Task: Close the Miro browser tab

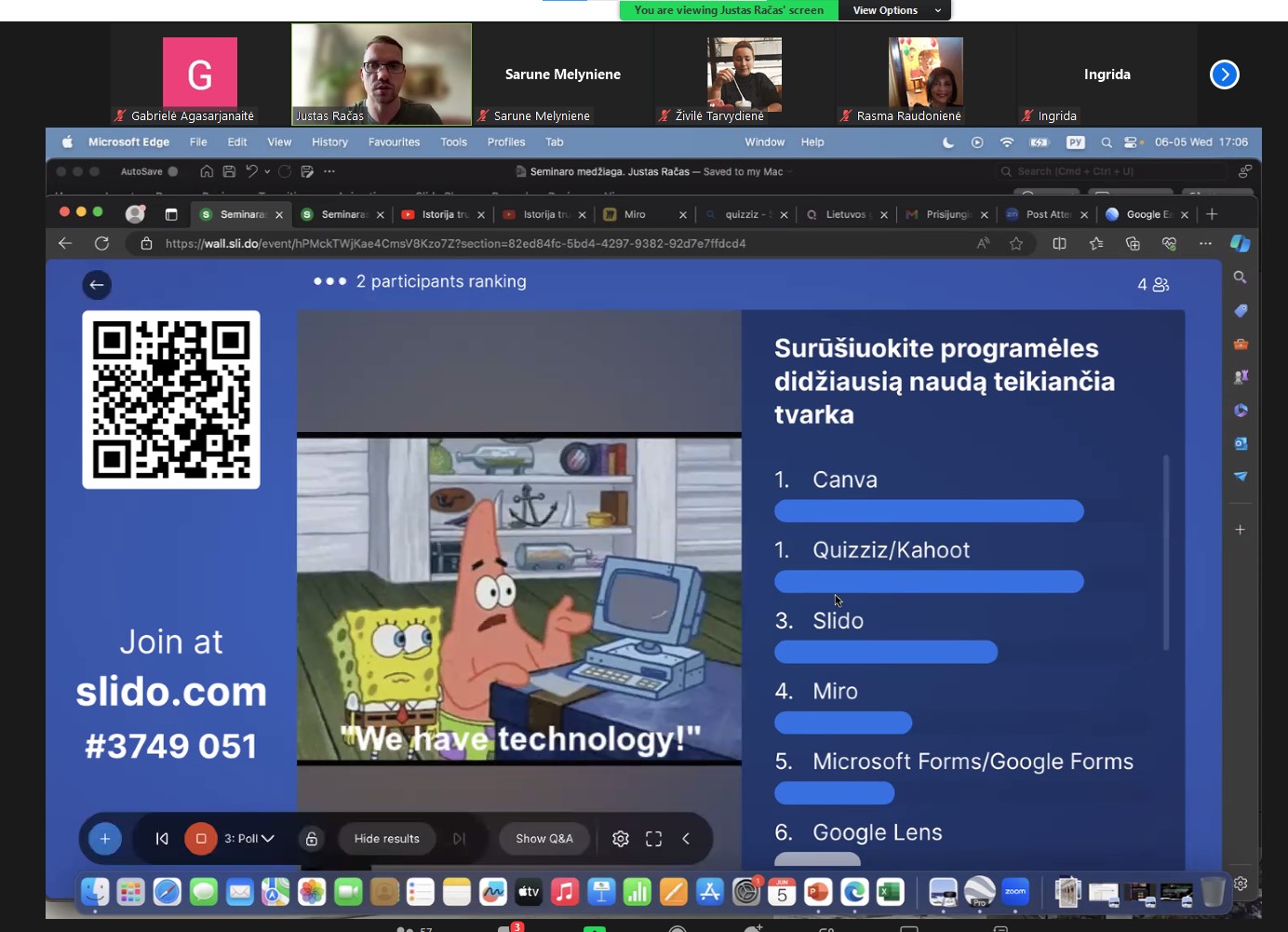Action: [x=683, y=215]
